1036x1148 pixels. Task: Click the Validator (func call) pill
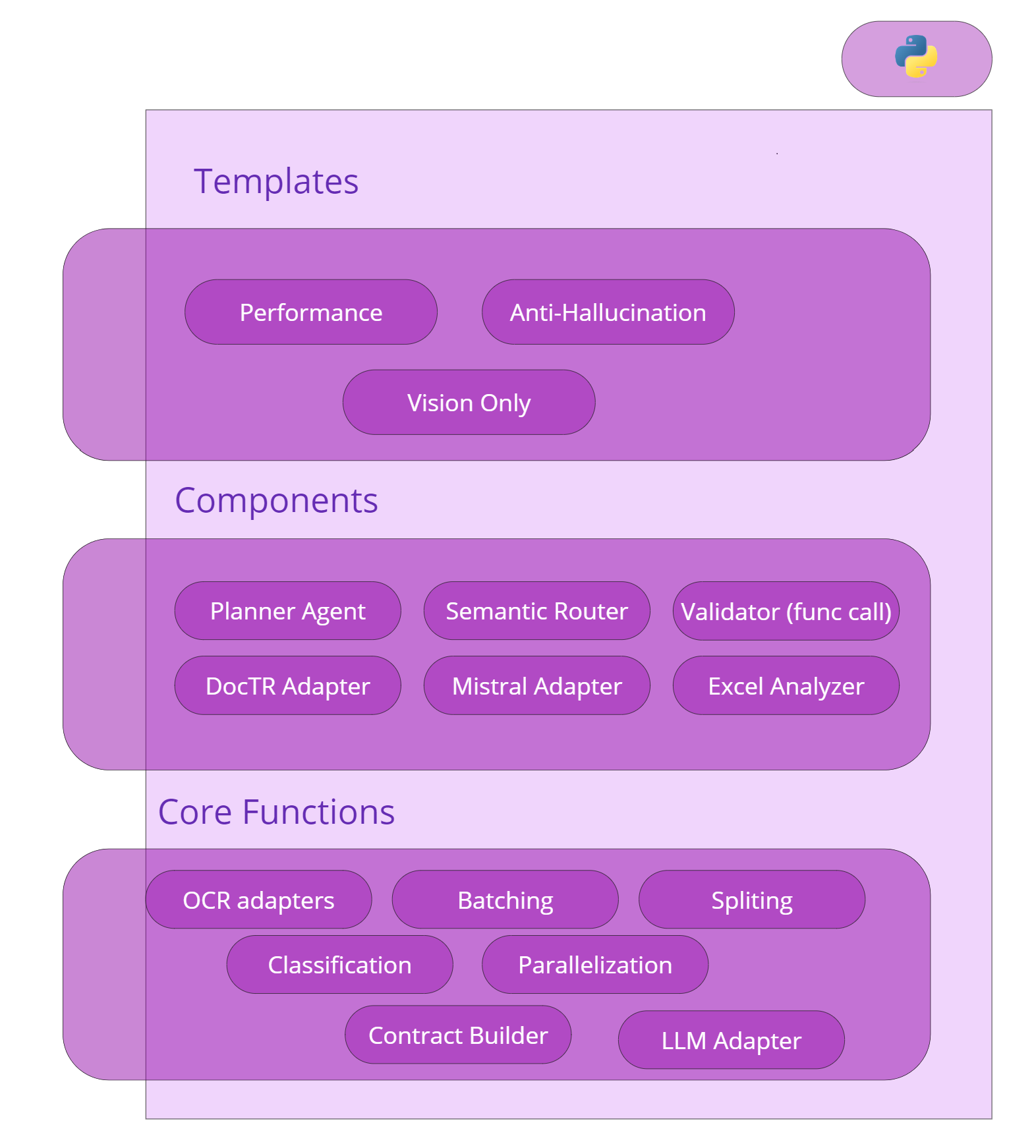pos(786,611)
